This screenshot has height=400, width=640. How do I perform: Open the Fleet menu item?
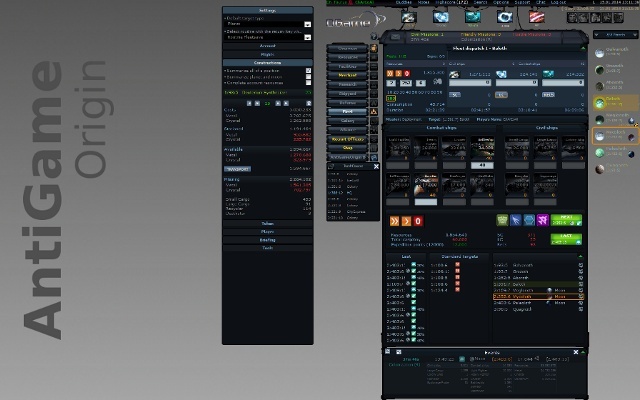[348, 112]
